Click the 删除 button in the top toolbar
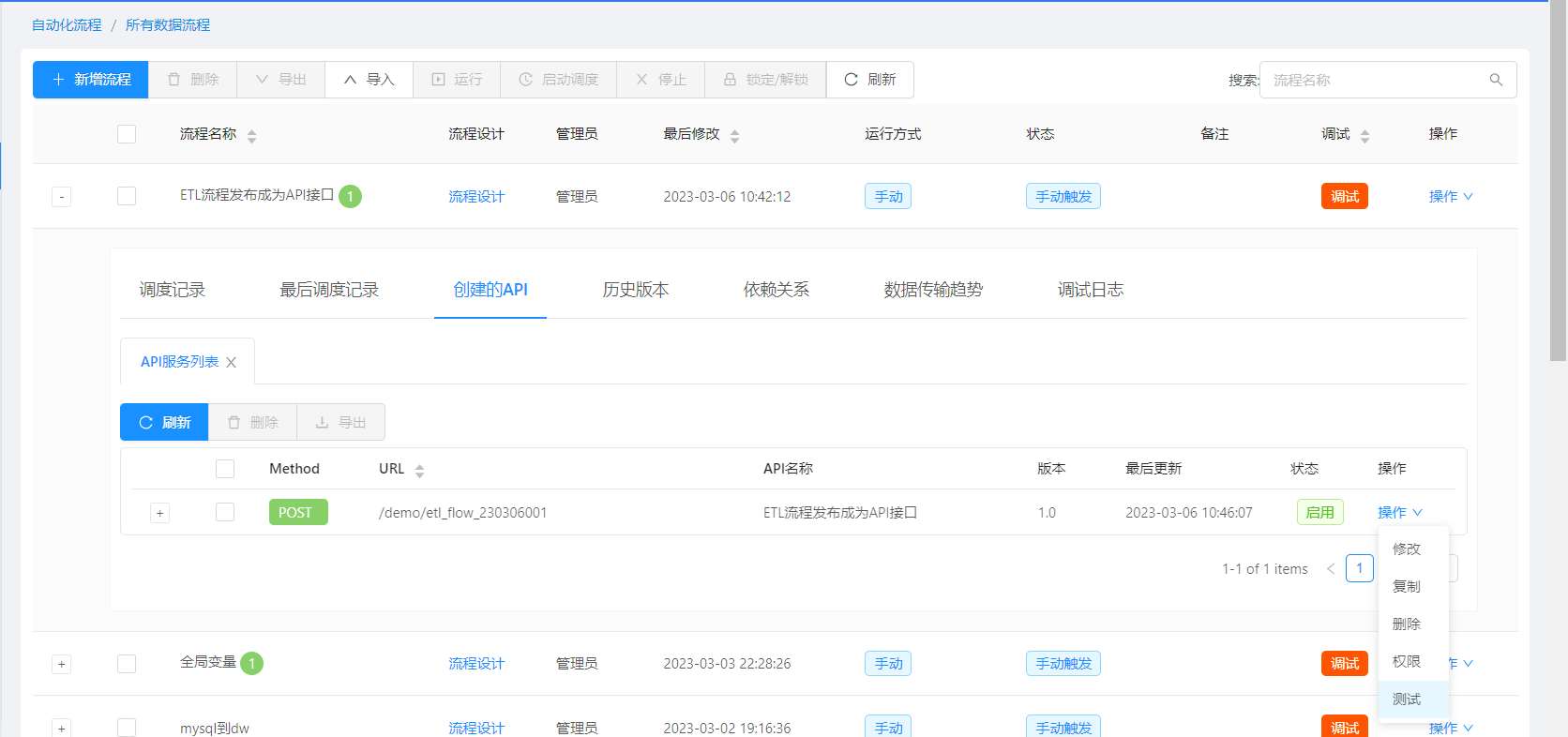 pos(192,80)
